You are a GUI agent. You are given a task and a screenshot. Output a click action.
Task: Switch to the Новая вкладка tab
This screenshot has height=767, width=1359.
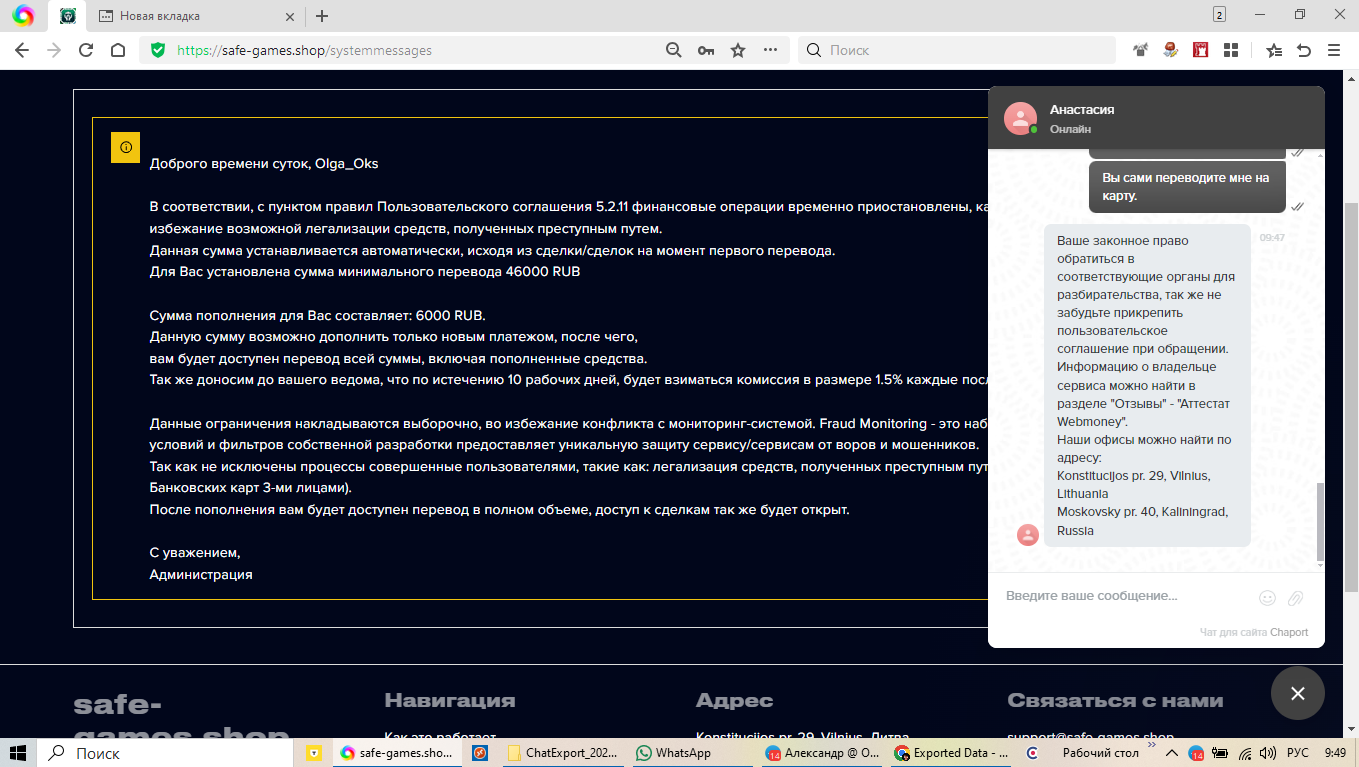click(x=190, y=16)
